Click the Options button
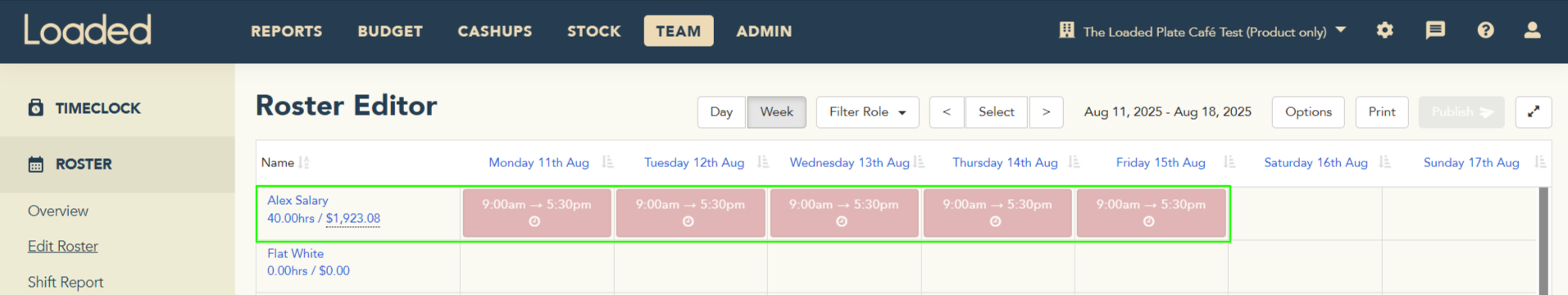 pos(1308,111)
